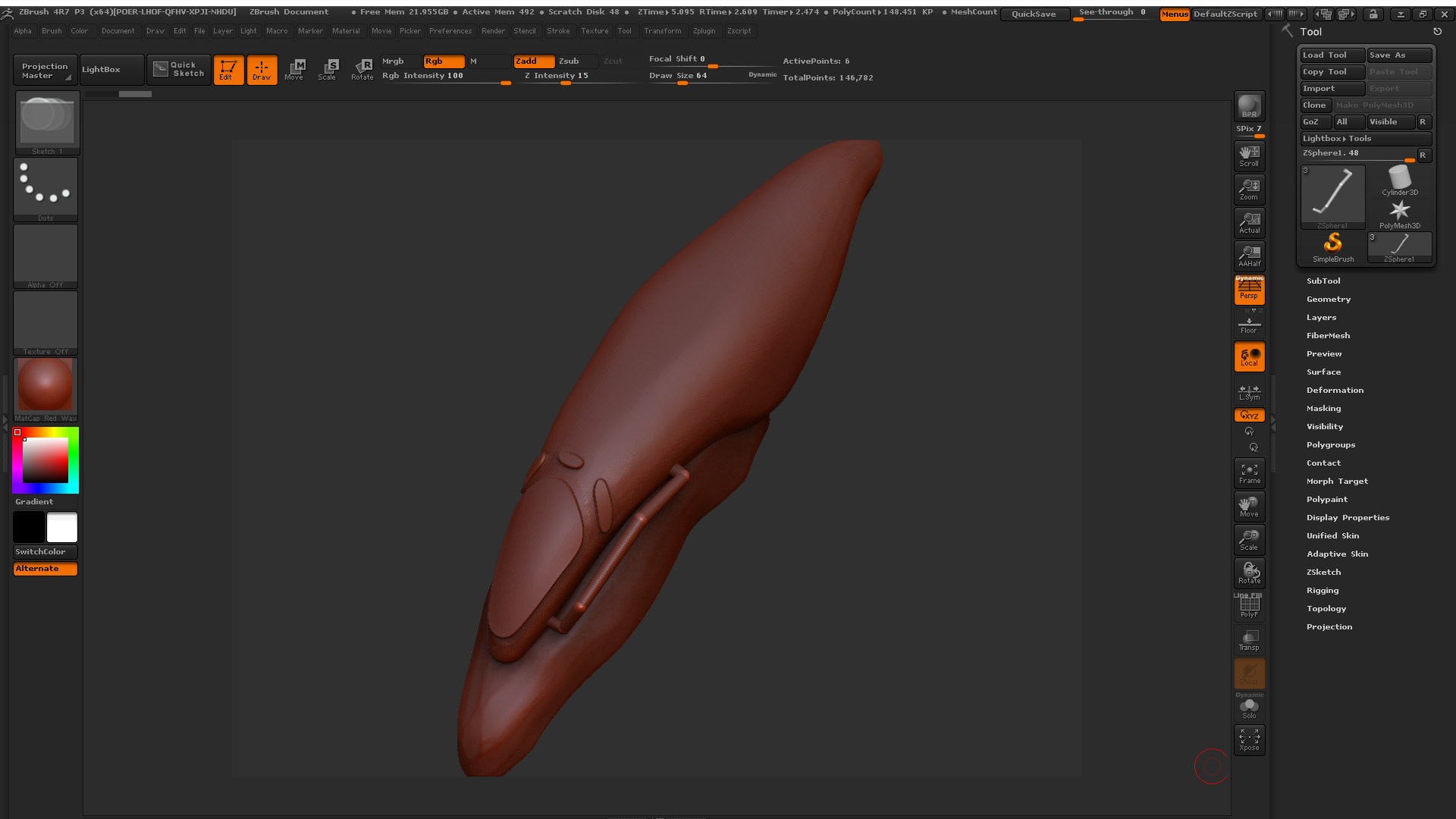Expand the SubTool section

pyautogui.click(x=1323, y=281)
